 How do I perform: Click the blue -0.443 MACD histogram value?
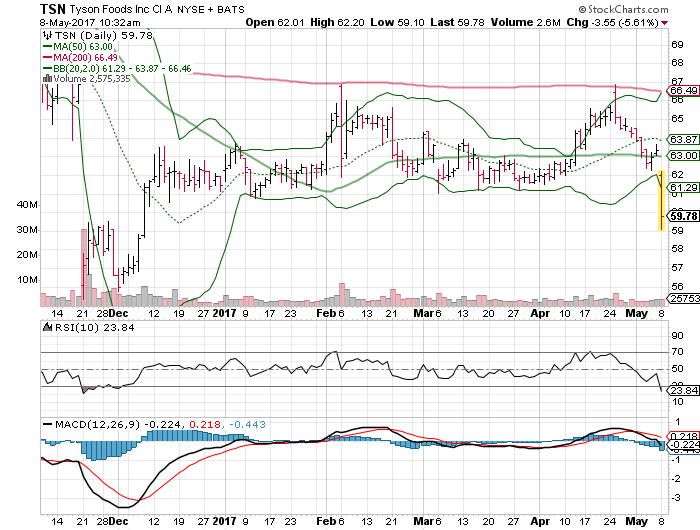[246, 424]
